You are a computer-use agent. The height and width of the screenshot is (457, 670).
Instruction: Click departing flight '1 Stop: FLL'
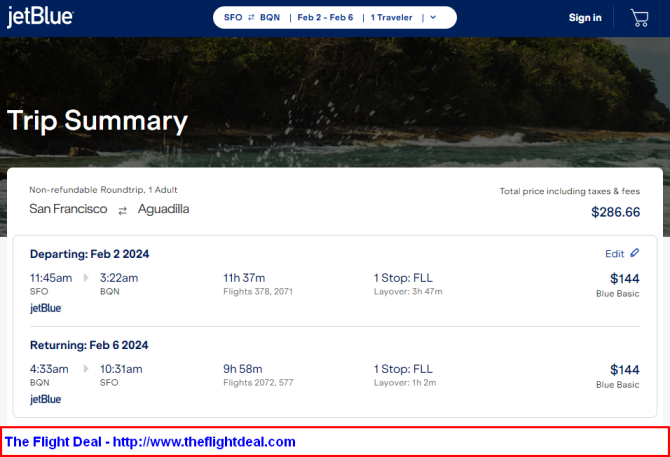tap(403, 278)
